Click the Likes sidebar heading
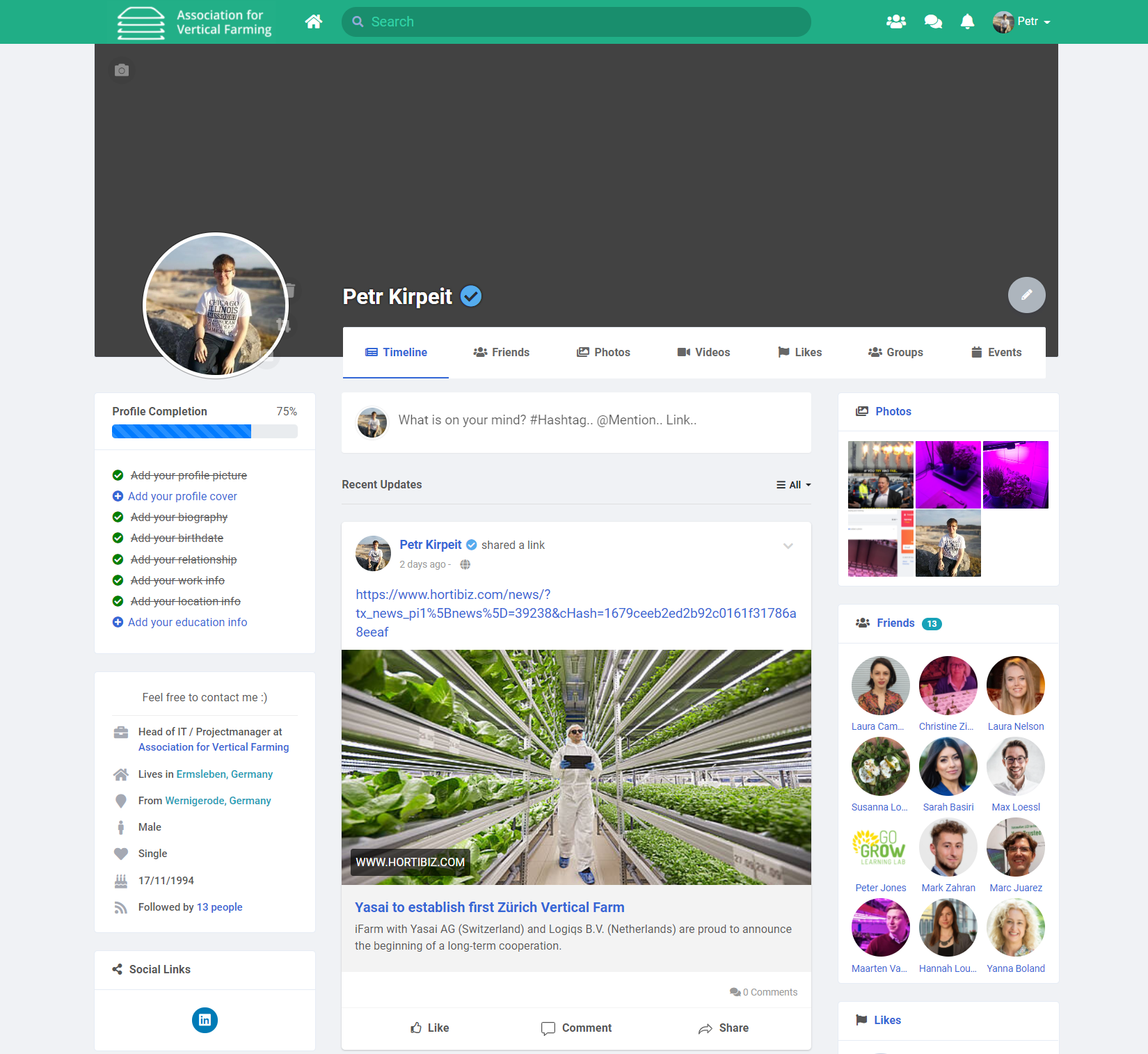The width and height of the screenshot is (1148, 1054). [x=888, y=1020]
